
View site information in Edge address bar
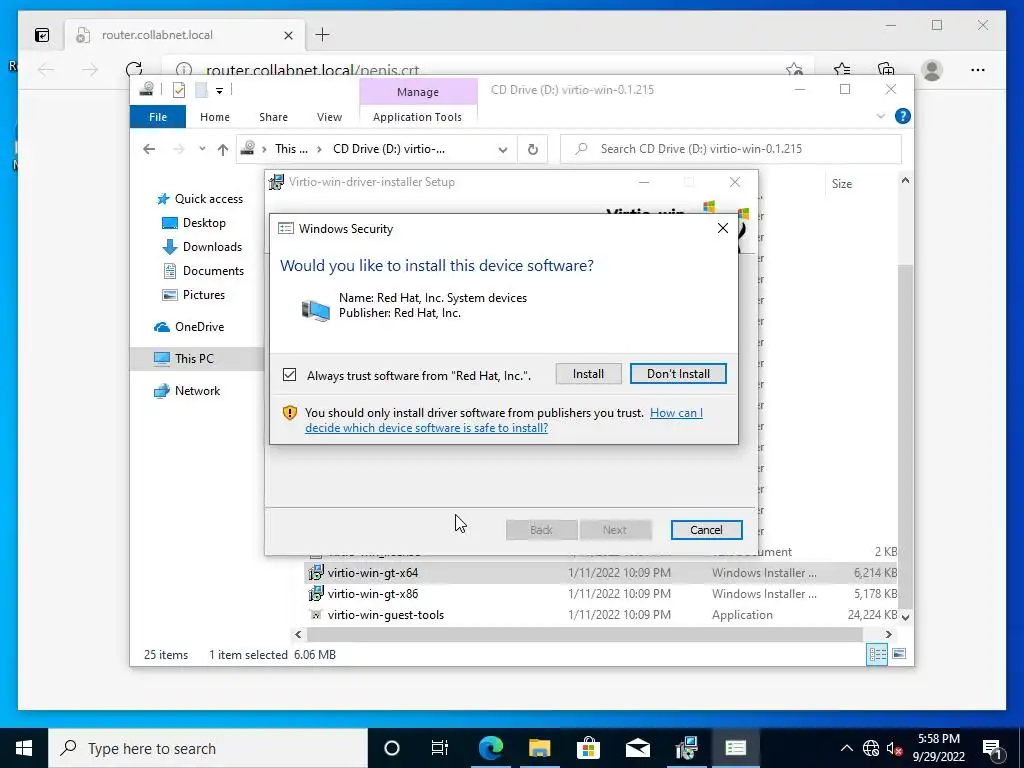tap(184, 70)
